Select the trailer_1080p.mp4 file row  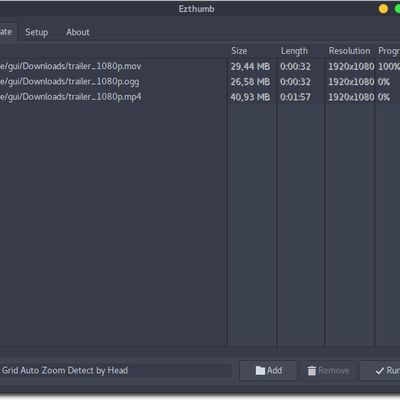200,97
